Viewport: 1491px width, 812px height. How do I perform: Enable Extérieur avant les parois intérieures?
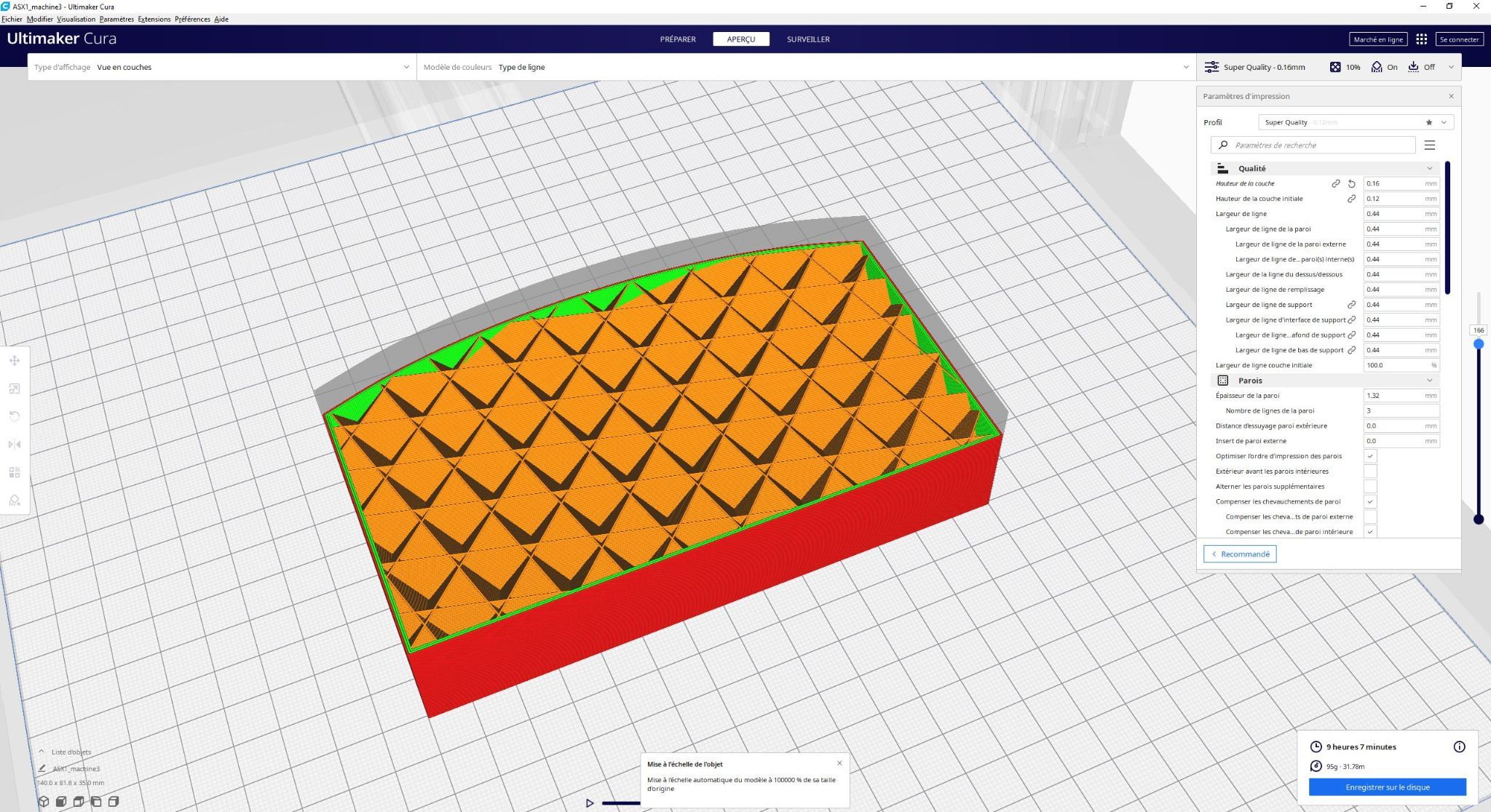pos(1370,471)
